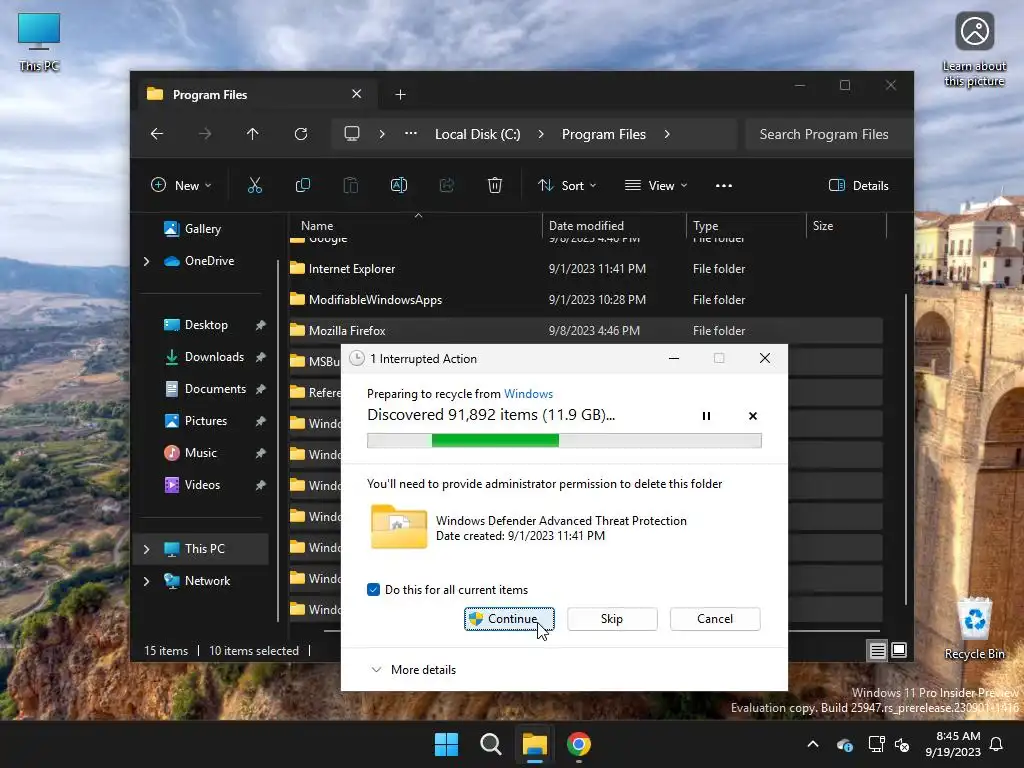The image size is (1024, 768).
Task: Click the Copy icon in toolbar
Action: [302, 185]
